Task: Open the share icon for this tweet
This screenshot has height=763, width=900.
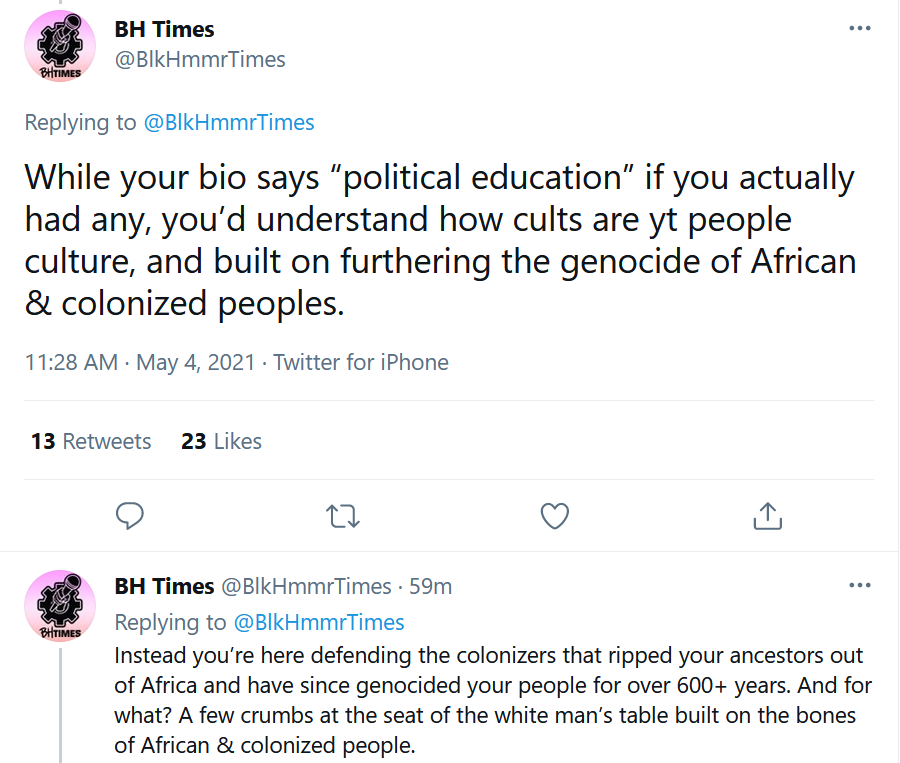Action: pos(767,516)
